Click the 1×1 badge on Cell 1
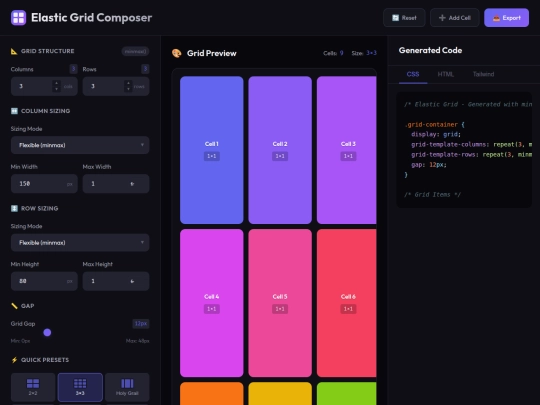Image resolution: width=540 pixels, height=405 pixels. pos(211,156)
